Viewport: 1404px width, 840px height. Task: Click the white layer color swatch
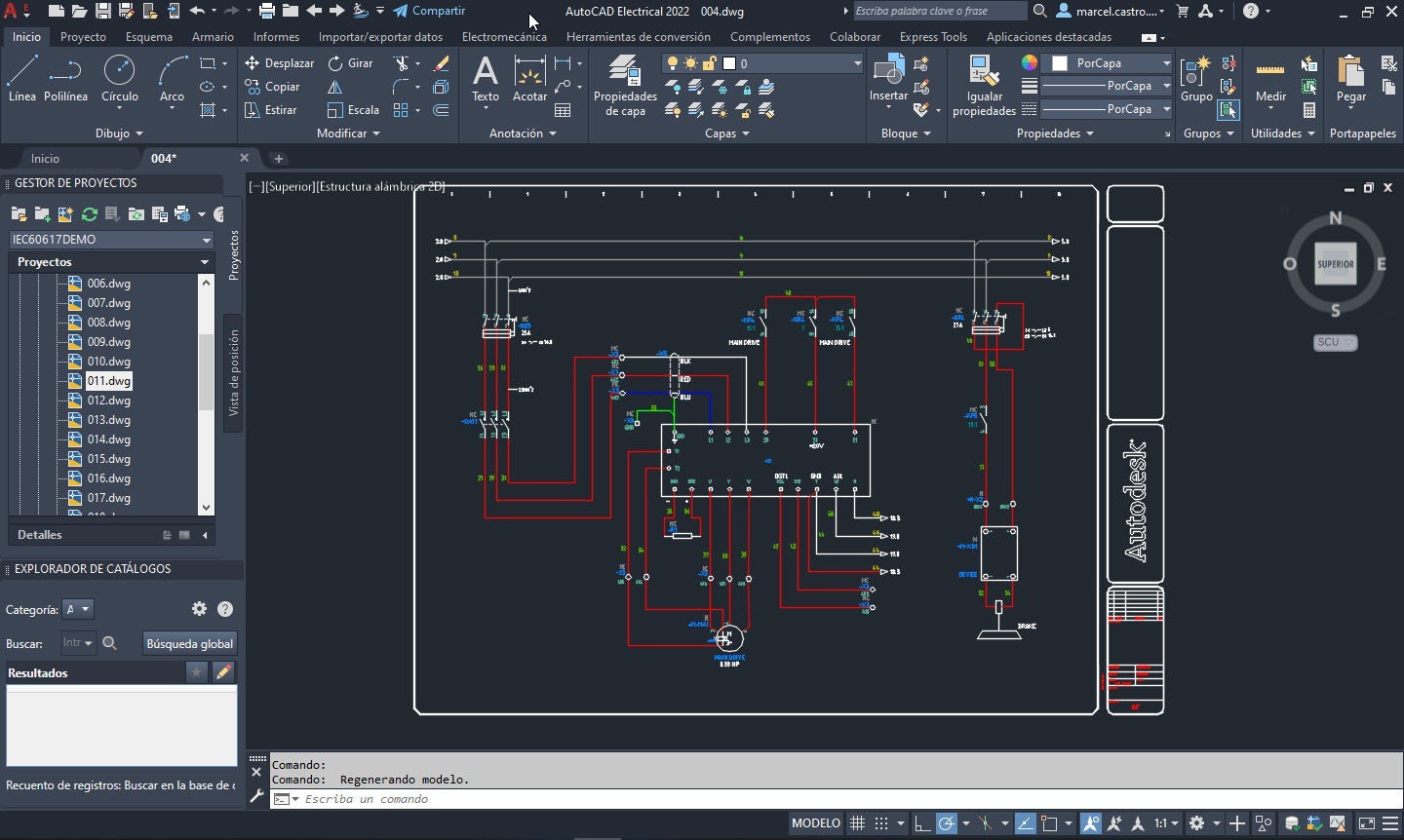pos(728,63)
